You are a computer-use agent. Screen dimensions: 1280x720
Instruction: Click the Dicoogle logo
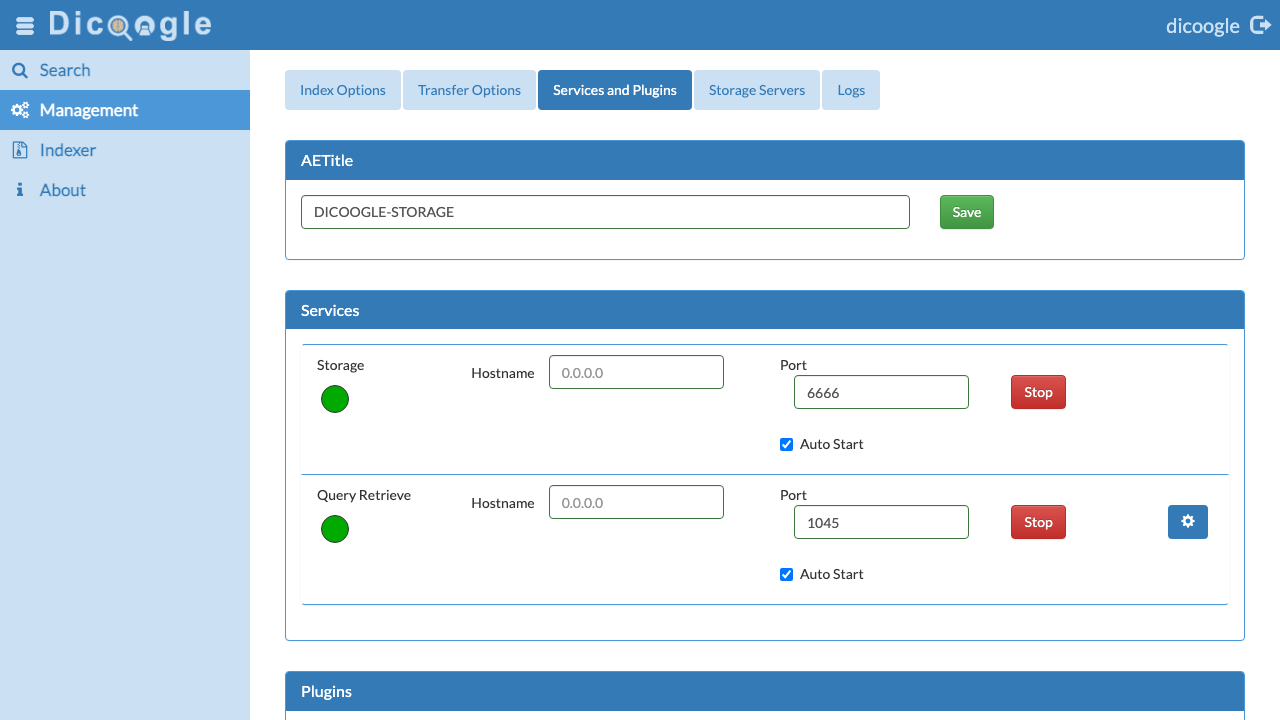coord(130,25)
